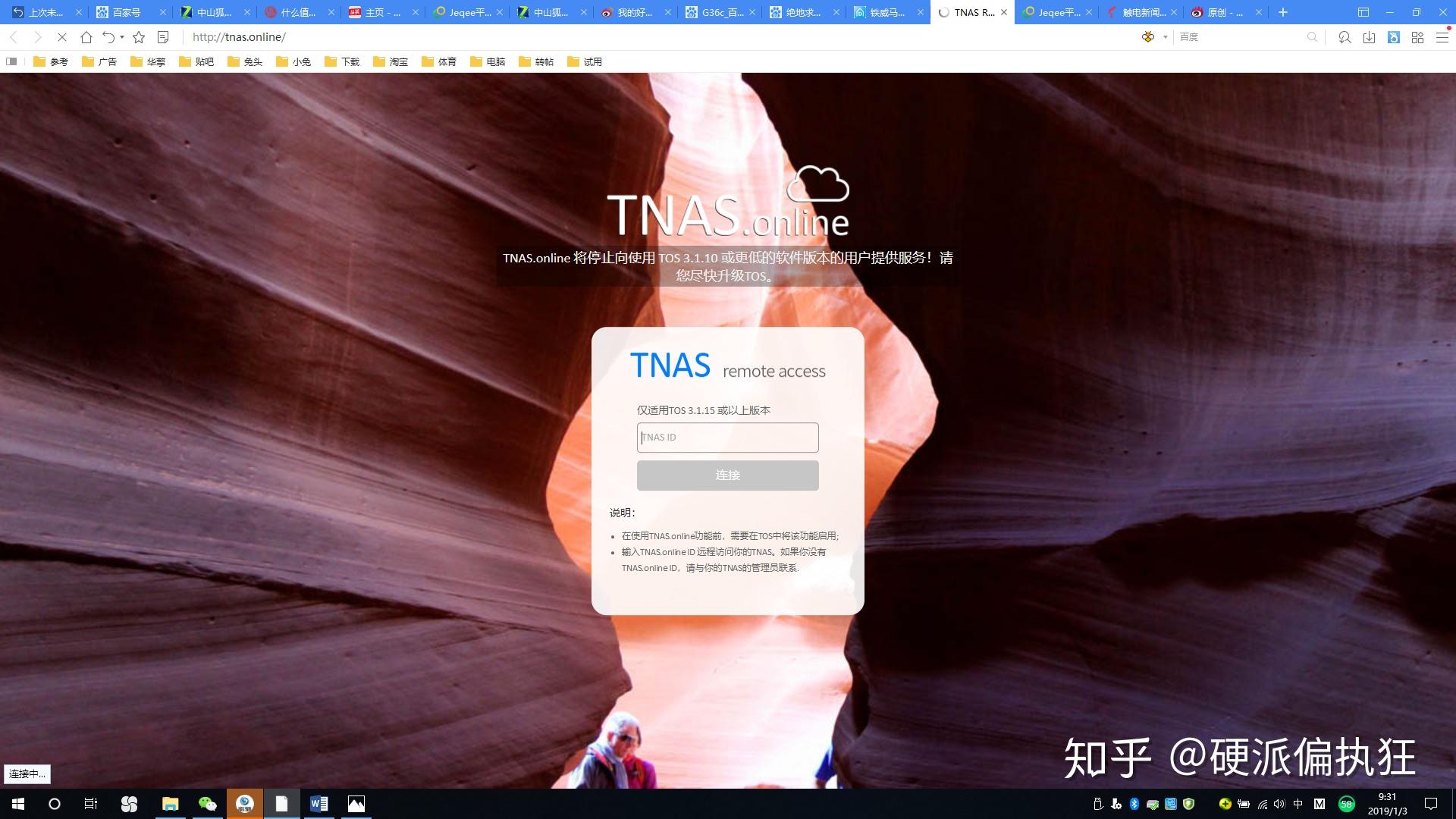Stop the page from loading

click(62, 37)
